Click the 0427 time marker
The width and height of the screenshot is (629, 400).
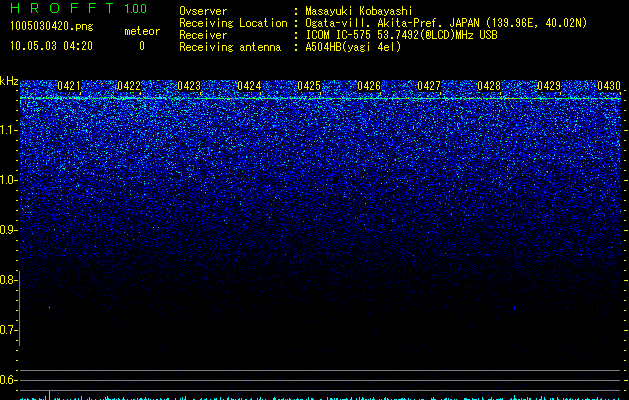point(429,86)
